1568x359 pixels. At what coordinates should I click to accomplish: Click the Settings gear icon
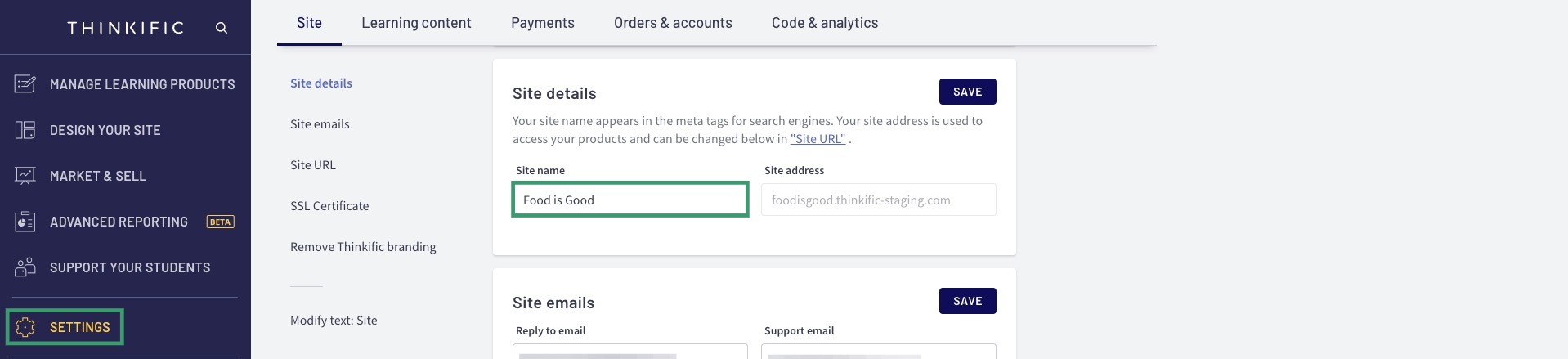click(25, 327)
